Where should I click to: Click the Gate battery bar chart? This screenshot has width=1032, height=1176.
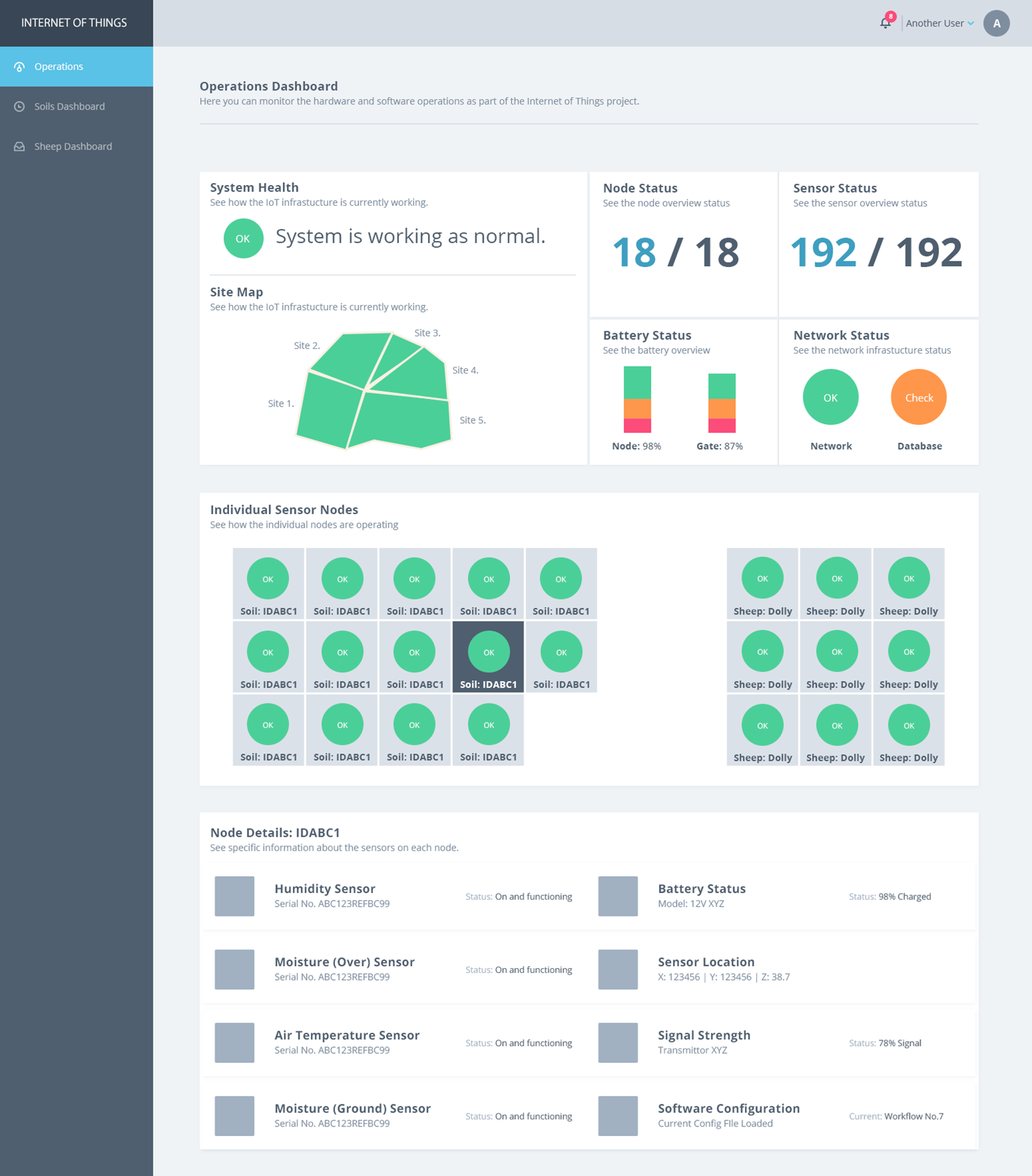tap(722, 403)
